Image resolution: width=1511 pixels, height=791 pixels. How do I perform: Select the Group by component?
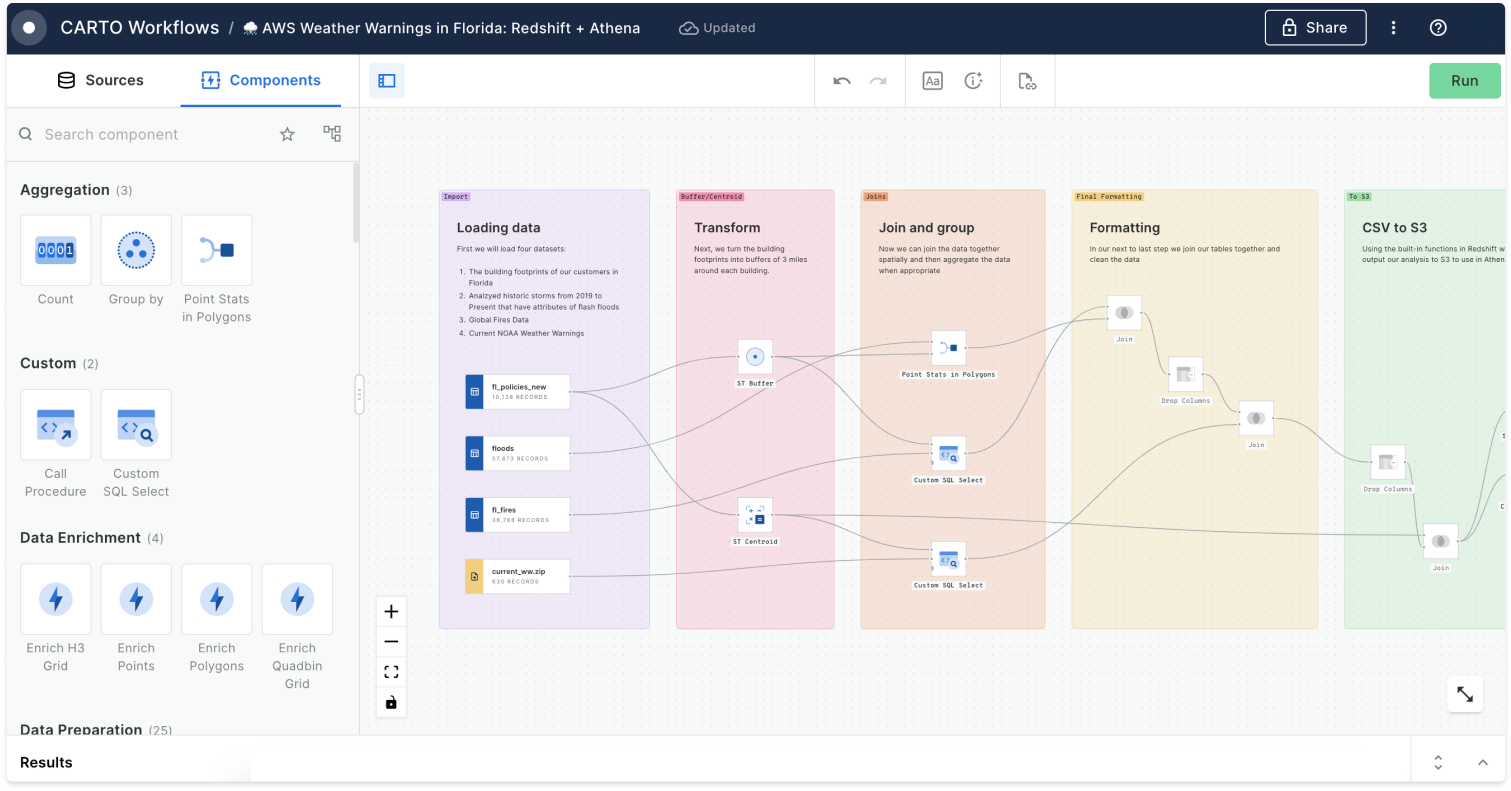pos(136,250)
